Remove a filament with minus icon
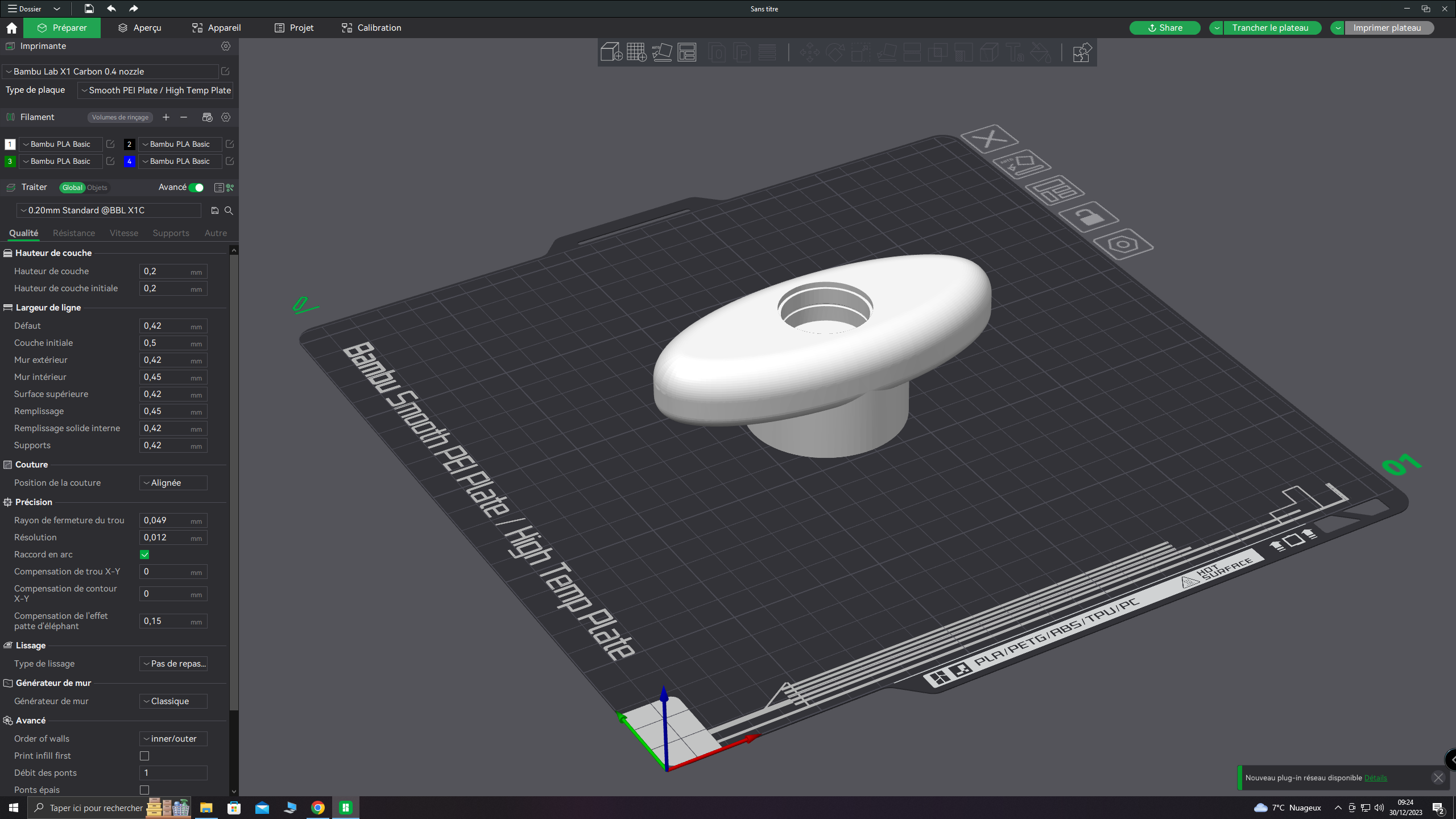Screen dimensions: 1456x819 pos(184,117)
